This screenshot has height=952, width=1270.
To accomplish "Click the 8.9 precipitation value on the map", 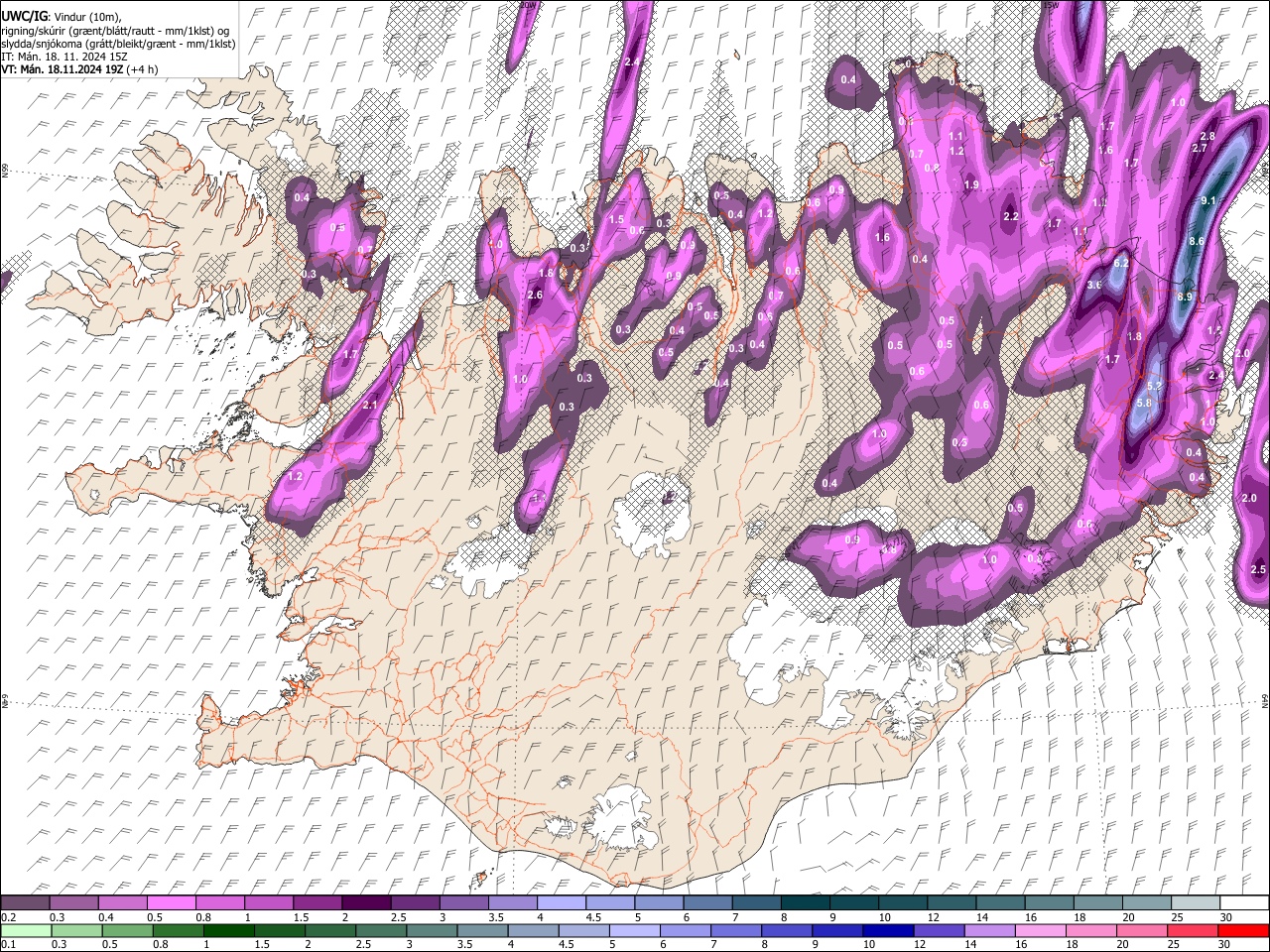I will click(1185, 297).
